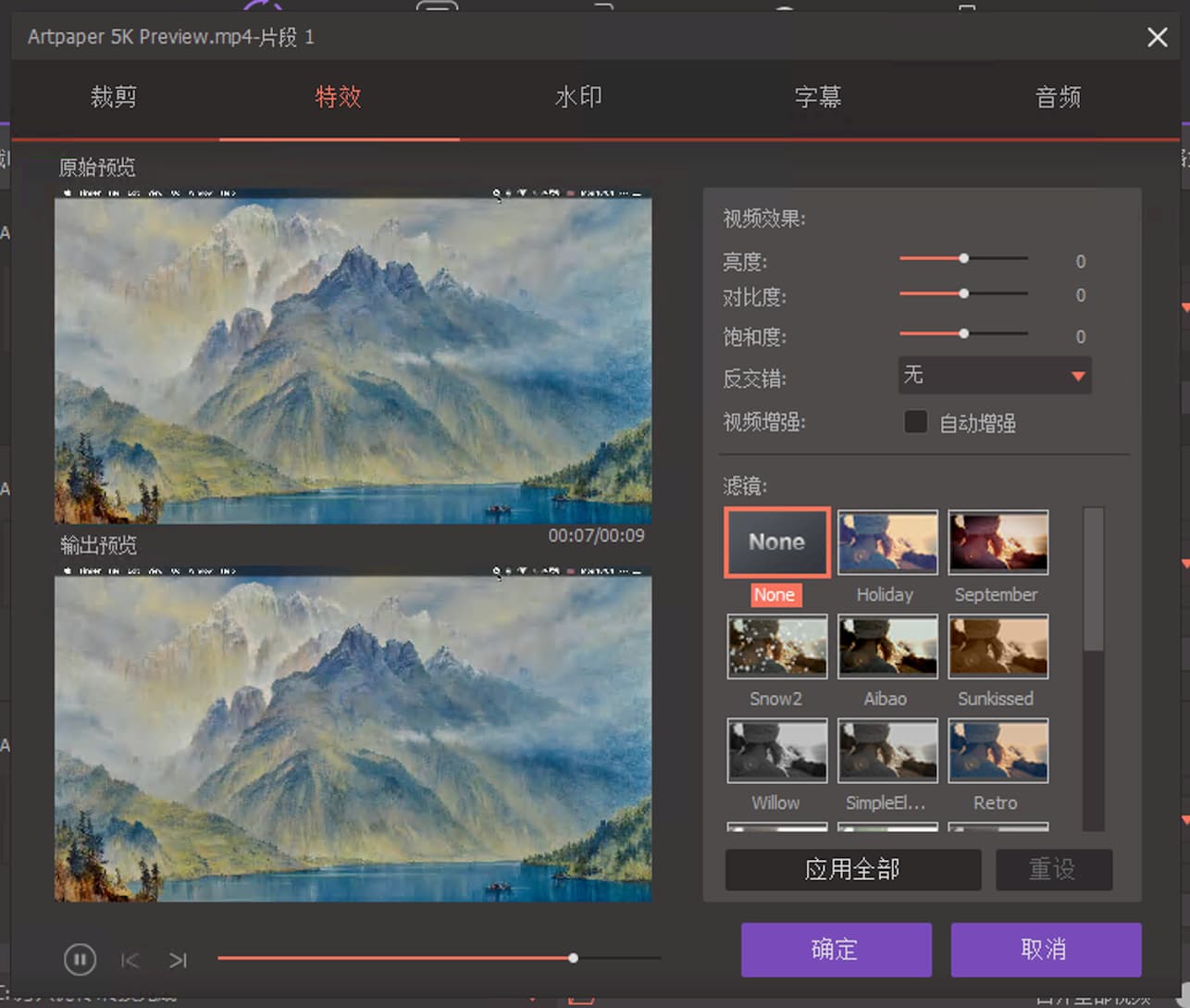The image size is (1190, 1008).
Task: Click the 亮度 value 0
Action: (x=1080, y=262)
